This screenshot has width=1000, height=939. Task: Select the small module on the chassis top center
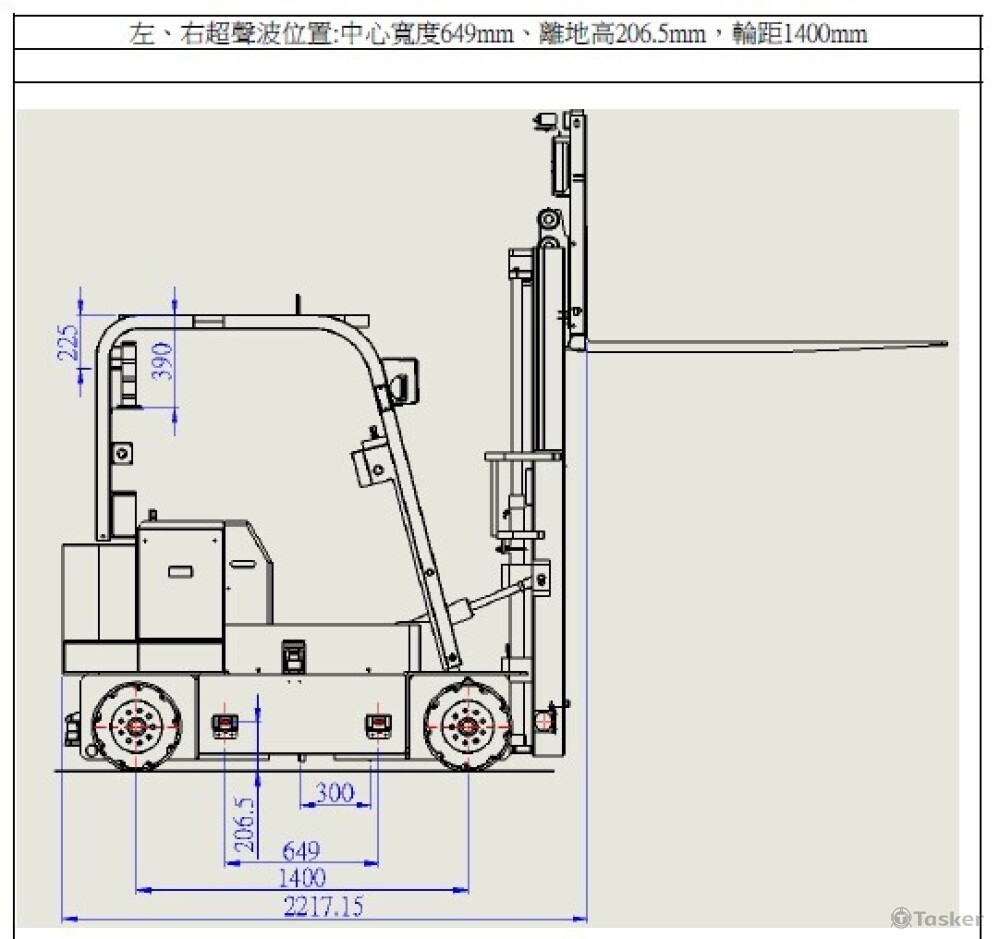click(x=292, y=653)
